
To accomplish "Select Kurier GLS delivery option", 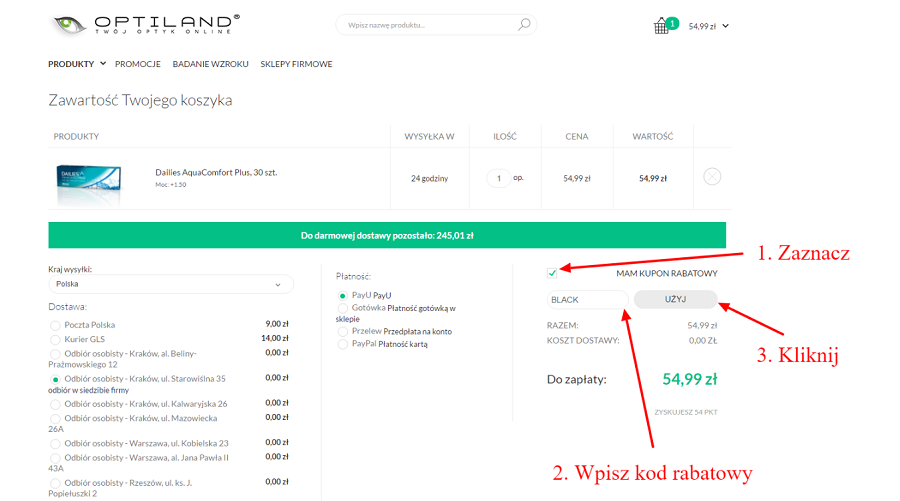I will [x=55, y=340].
